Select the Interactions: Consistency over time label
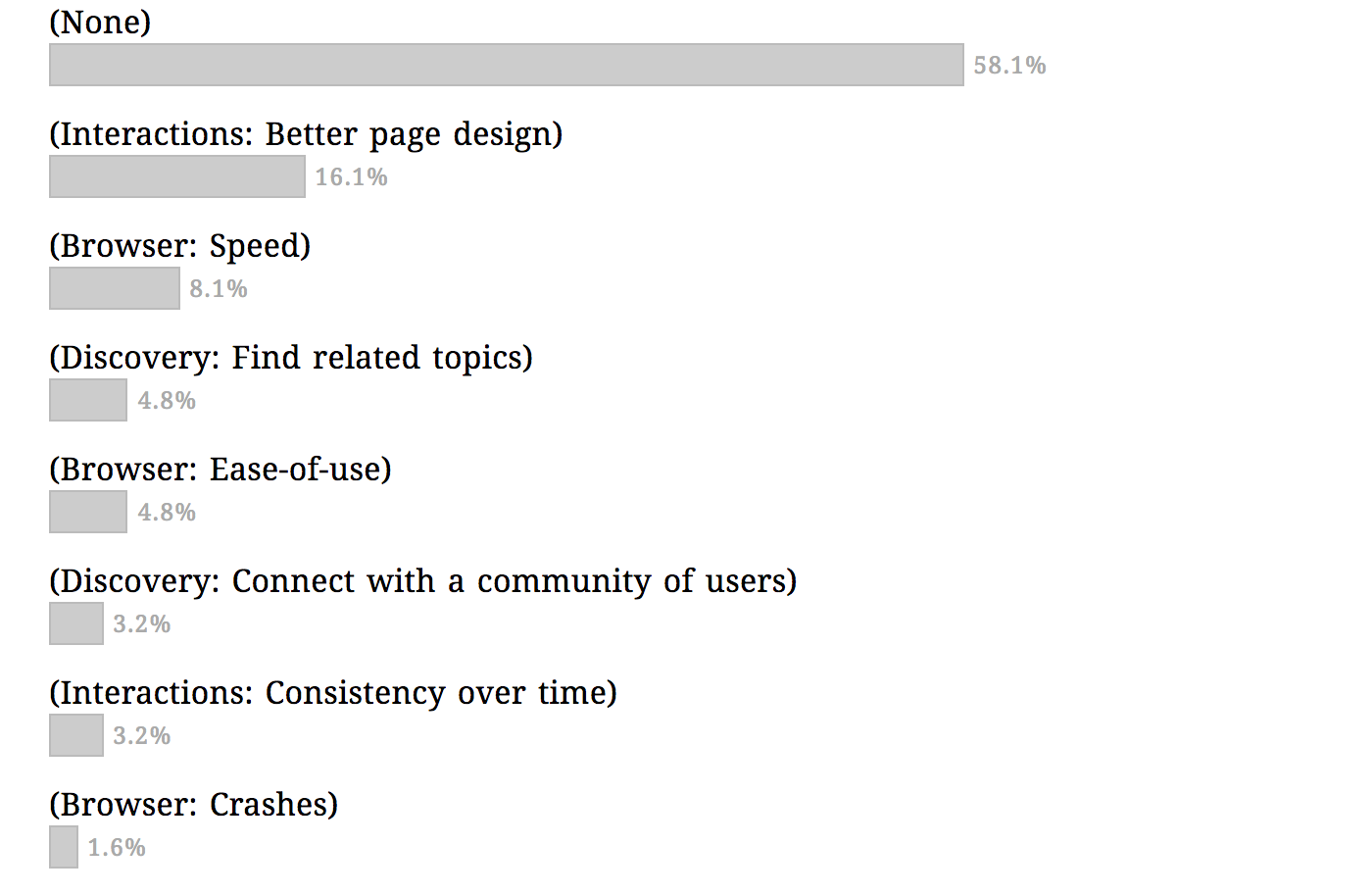1372x894 pixels. [333, 693]
